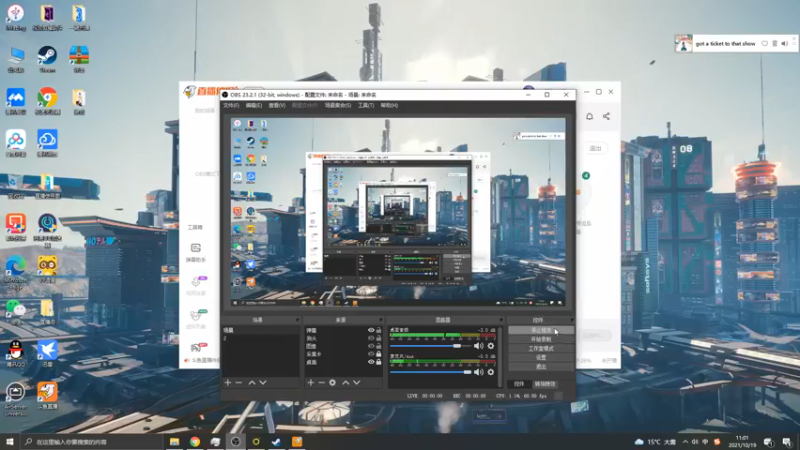Open the 麦克风/Aux channel gear settings
Image resolution: width=800 pixels, height=450 pixels.
(491, 372)
